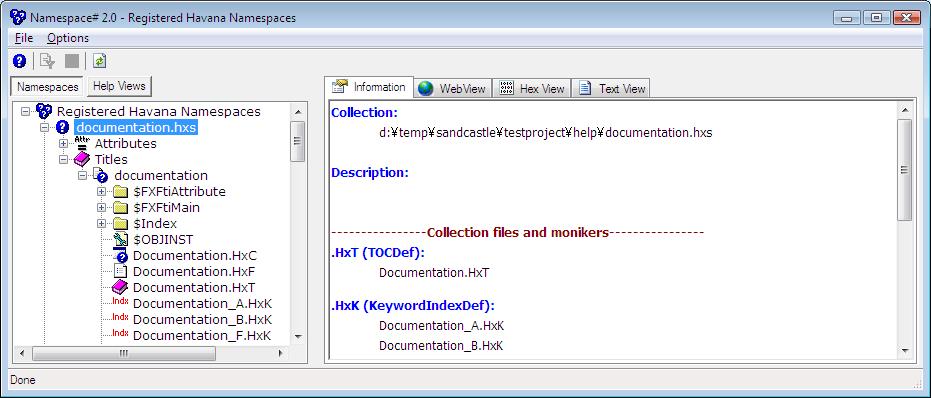Viewport: 931px width, 398px height.
Task: Click the Attr icon beside Attributes
Action: click(x=82, y=143)
